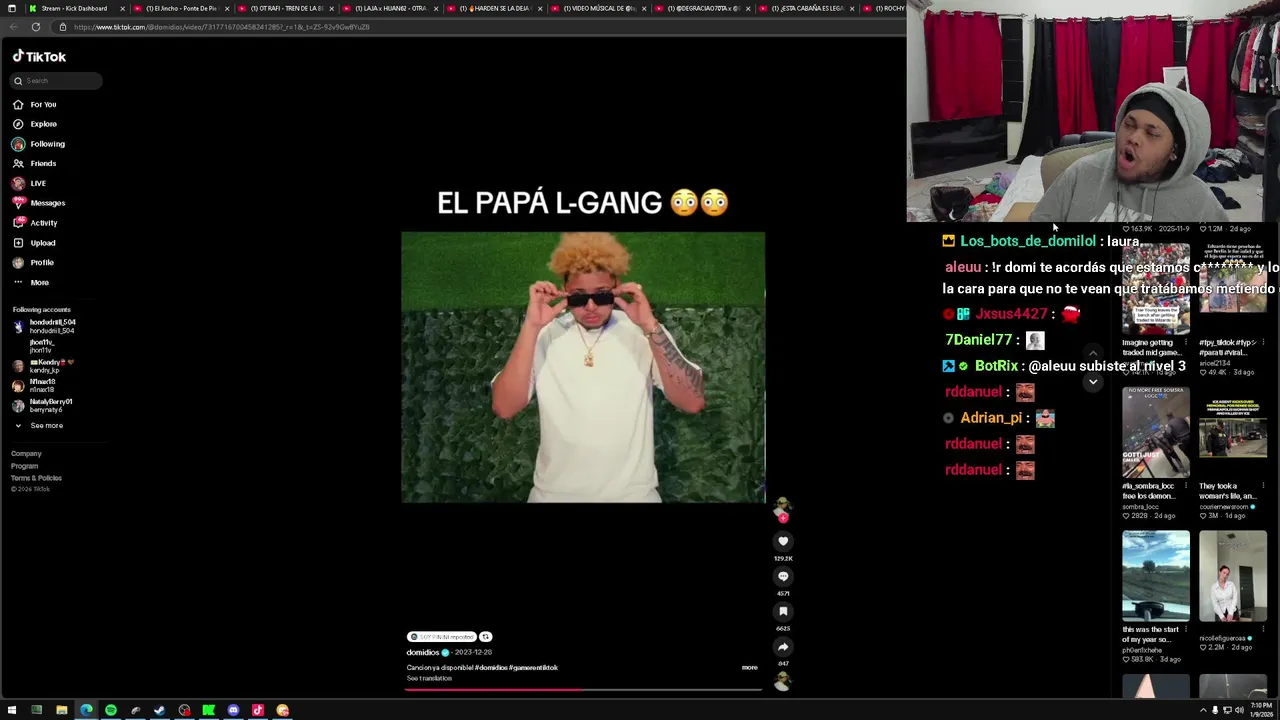Go to the Following feed

click(47, 144)
